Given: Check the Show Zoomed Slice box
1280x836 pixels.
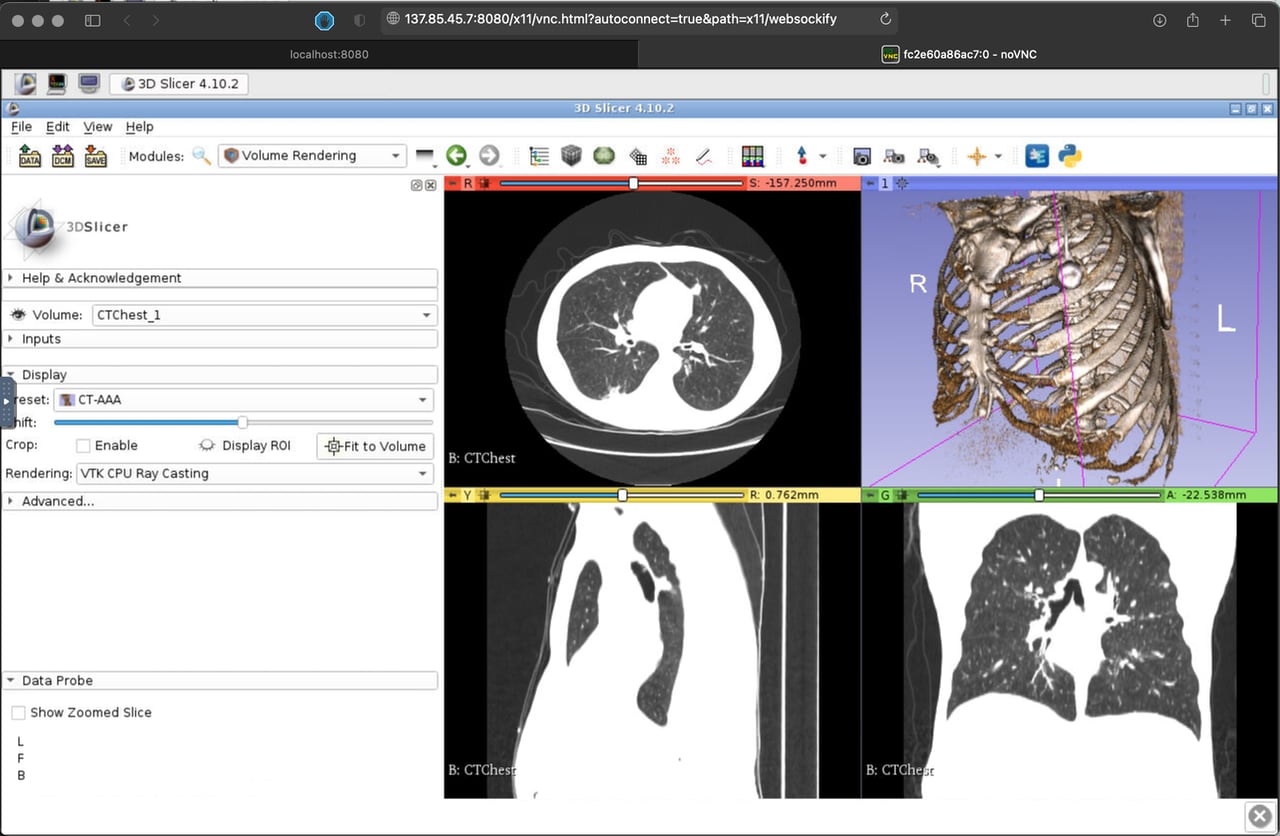Looking at the screenshot, I should click(x=19, y=713).
